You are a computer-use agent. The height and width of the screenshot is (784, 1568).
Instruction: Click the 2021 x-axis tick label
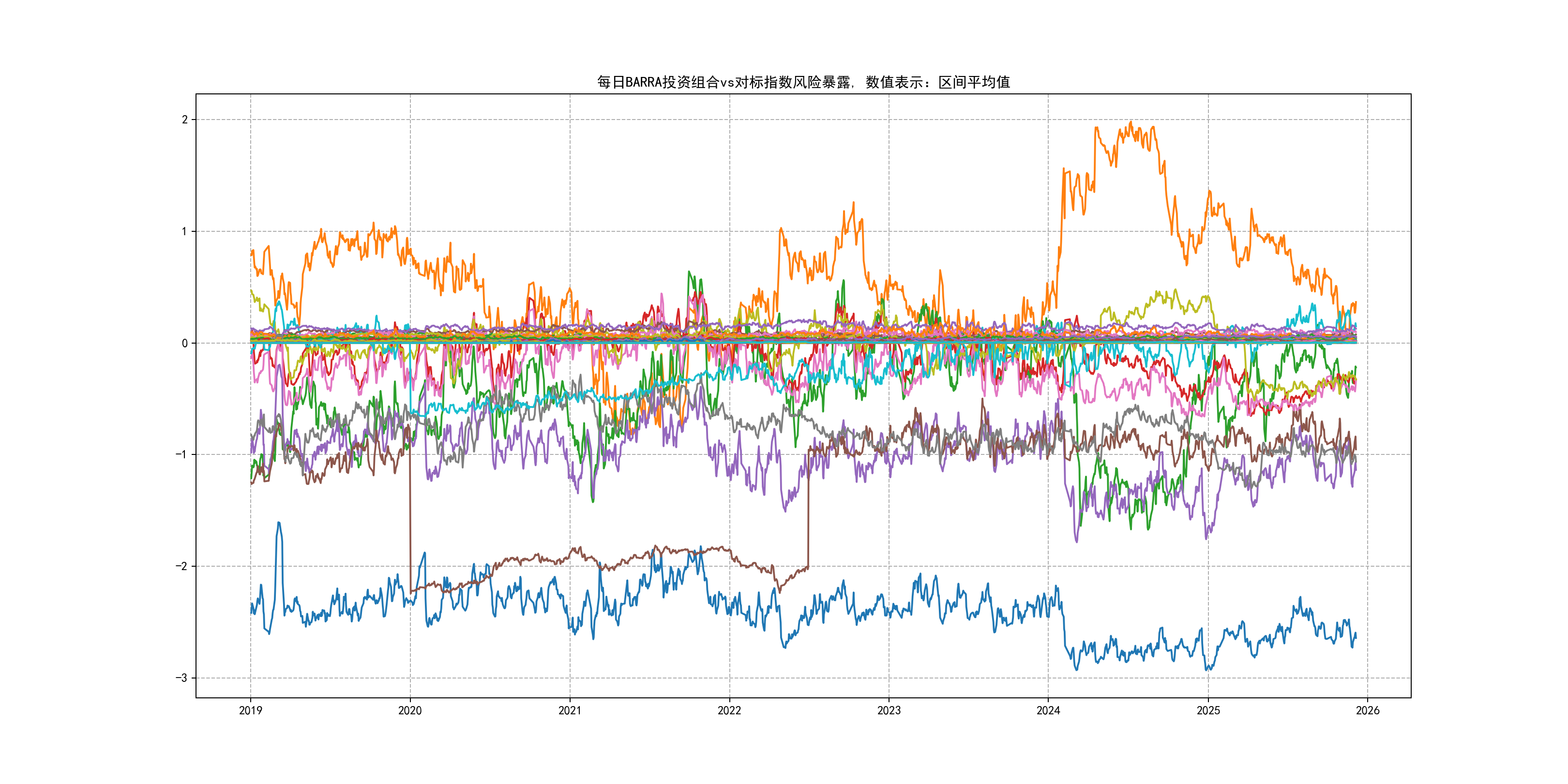pyautogui.click(x=570, y=710)
